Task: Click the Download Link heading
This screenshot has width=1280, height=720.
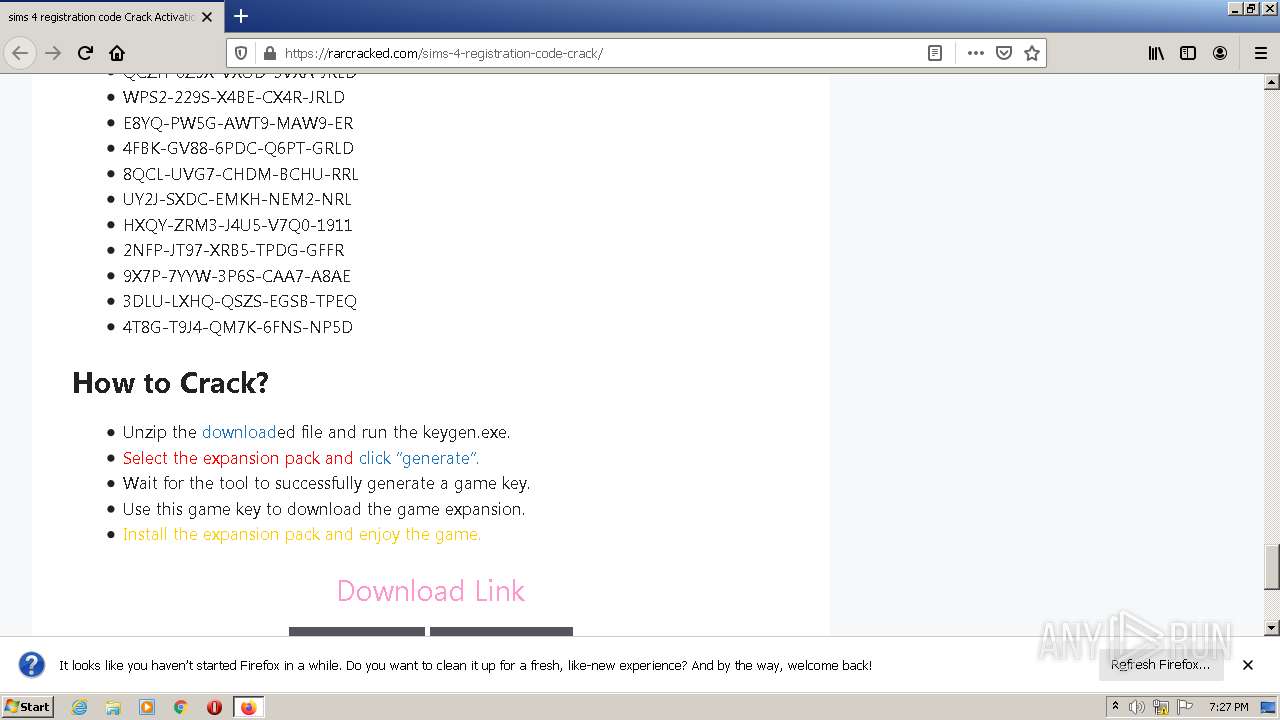Action: [431, 591]
